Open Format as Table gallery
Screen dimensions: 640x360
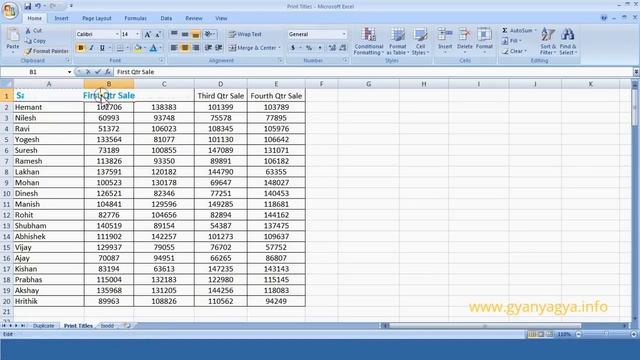click(x=397, y=41)
